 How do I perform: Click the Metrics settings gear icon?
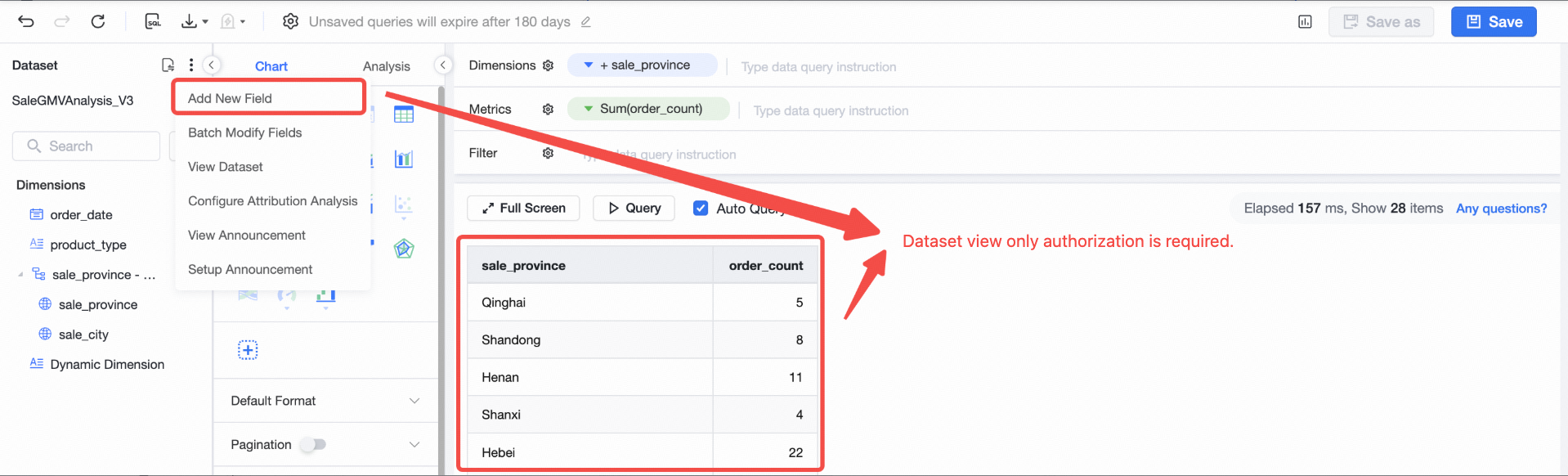(x=548, y=109)
